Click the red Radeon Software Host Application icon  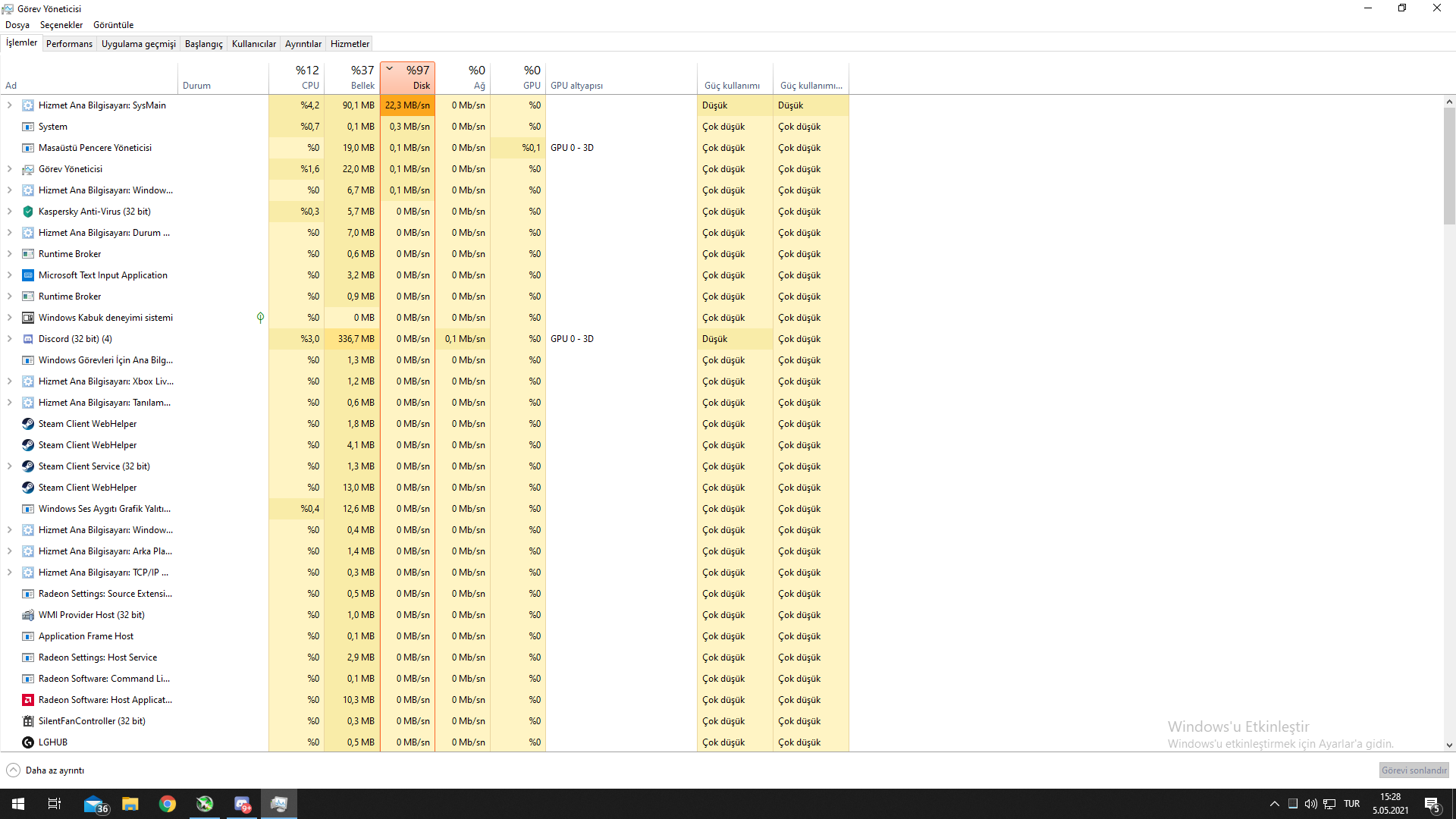[28, 700]
